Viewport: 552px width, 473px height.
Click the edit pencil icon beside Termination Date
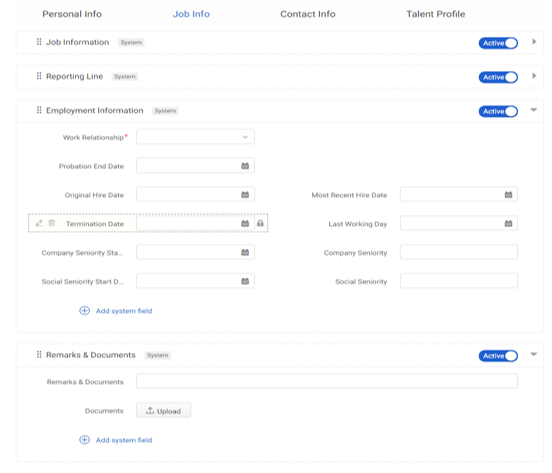(x=39, y=223)
